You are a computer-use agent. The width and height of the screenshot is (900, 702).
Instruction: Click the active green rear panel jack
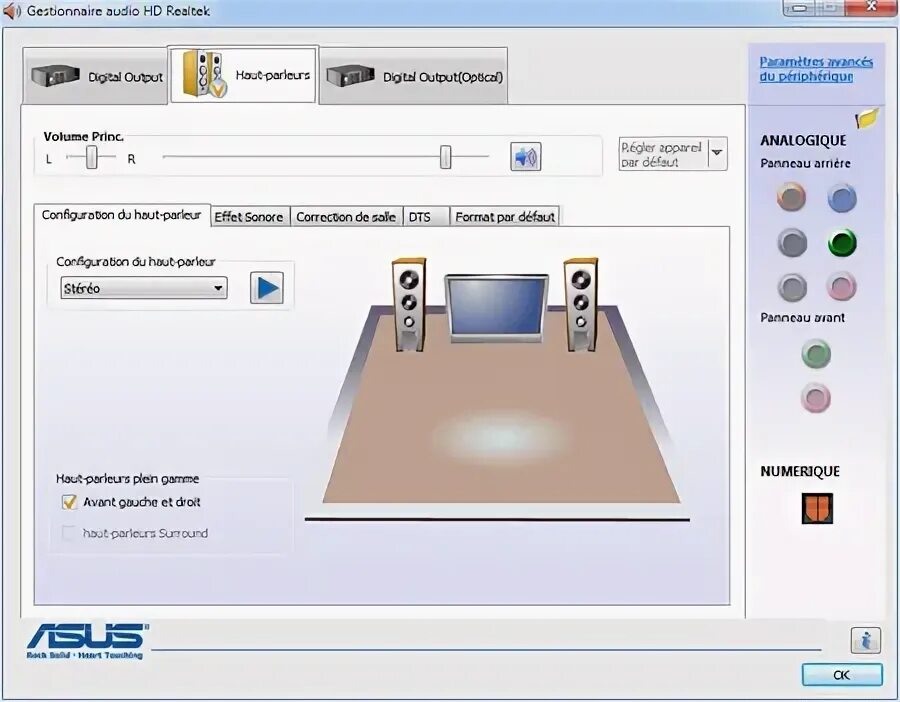point(842,243)
